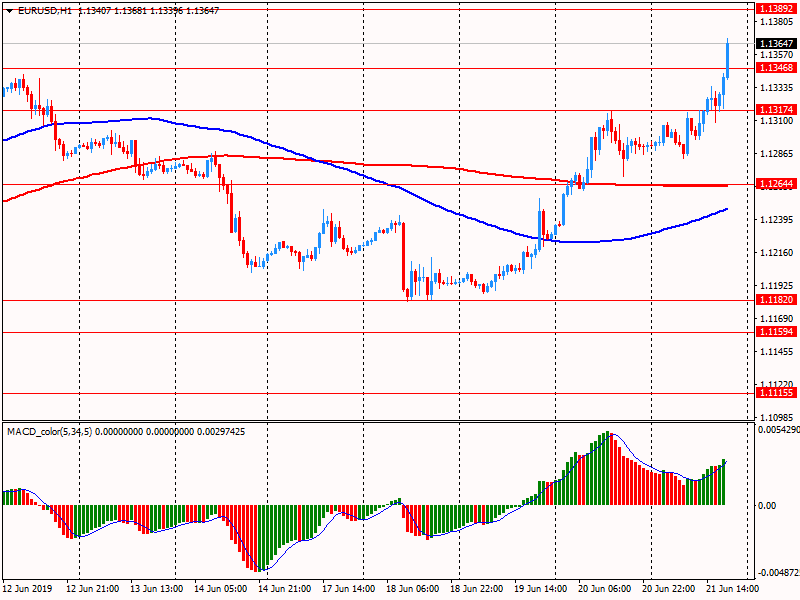Select the red 1.11594 price level tag

coord(776,332)
